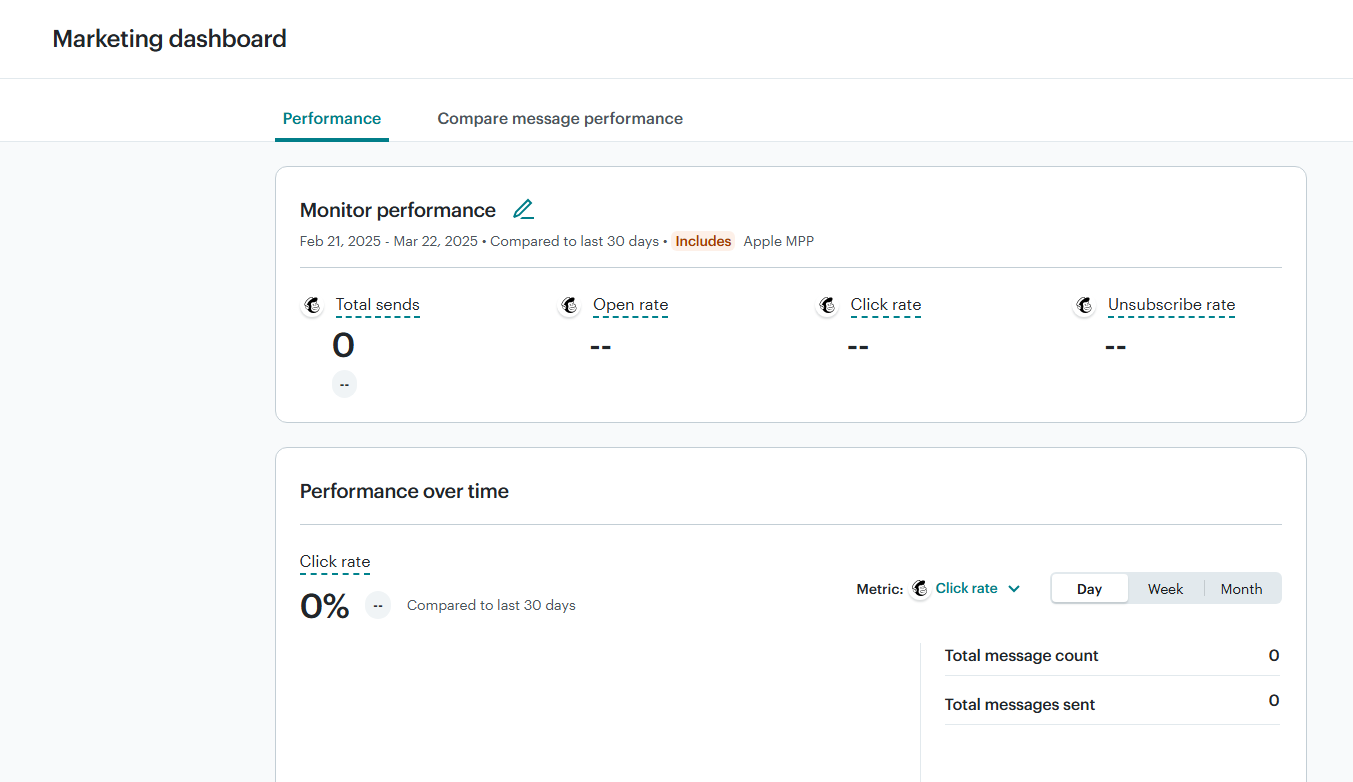The height and width of the screenshot is (782, 1353).
Task: Click the change badge beside 0%
Action: (x=378, y=605)
